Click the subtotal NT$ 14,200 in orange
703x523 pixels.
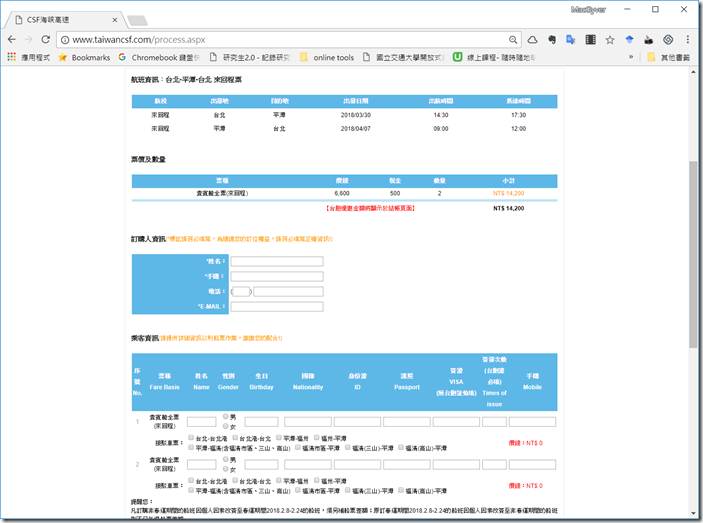coord(508,194)
